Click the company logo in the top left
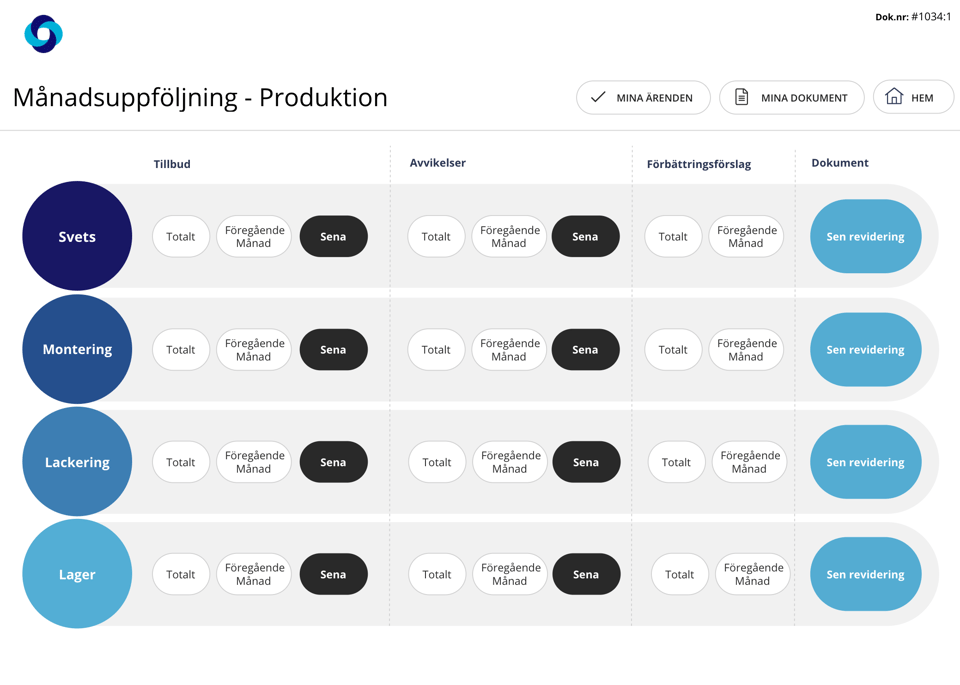This screenshot has height=685, width=960. coord(42,32)
